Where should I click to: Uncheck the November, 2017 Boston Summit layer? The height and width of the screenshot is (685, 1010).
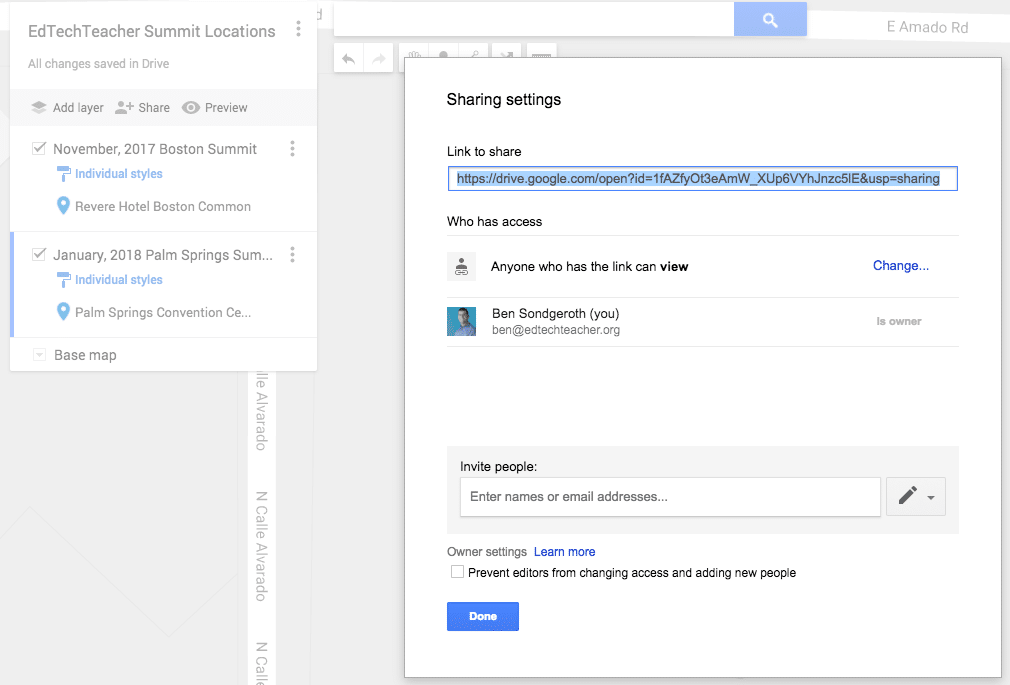point(39,149)
